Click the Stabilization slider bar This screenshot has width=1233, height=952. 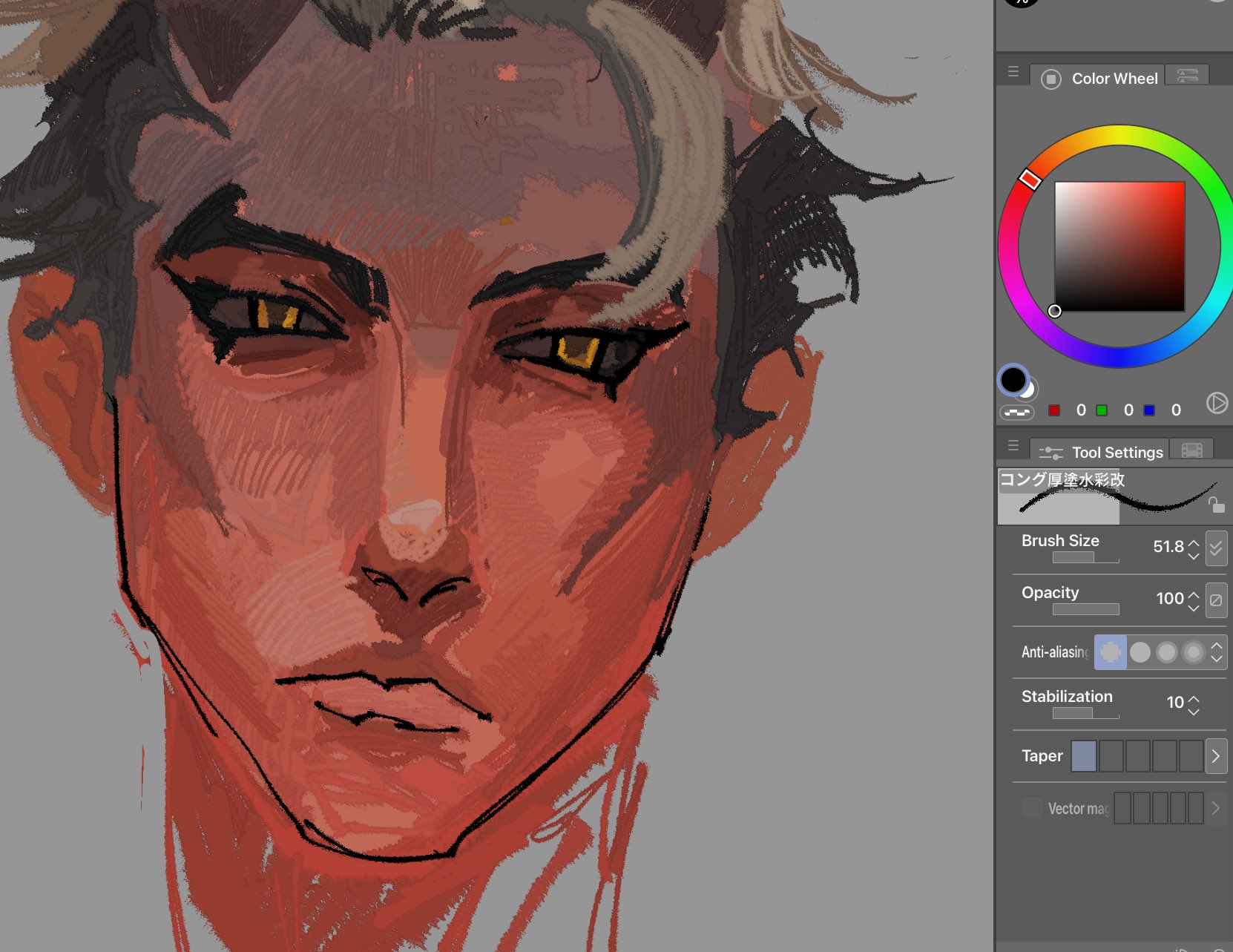(x=1085, y=713)
